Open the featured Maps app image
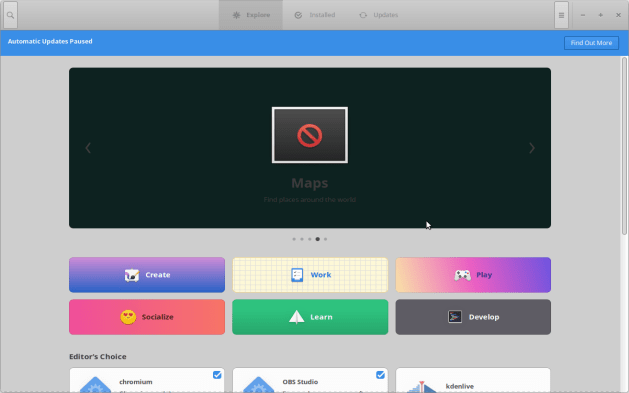629x393 pixels. (310, 135)
